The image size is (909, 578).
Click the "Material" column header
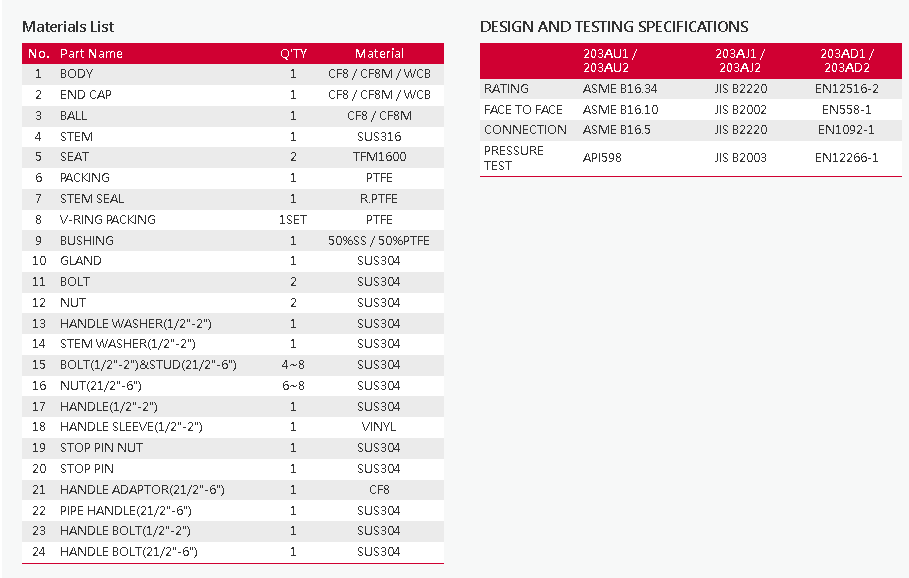(379, 54)
